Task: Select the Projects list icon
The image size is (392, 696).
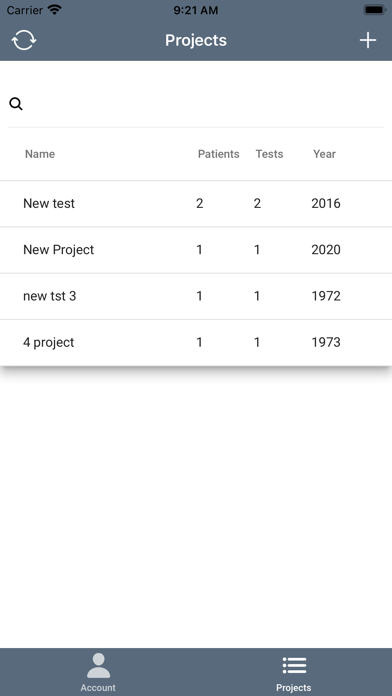Action: [294, 665]
